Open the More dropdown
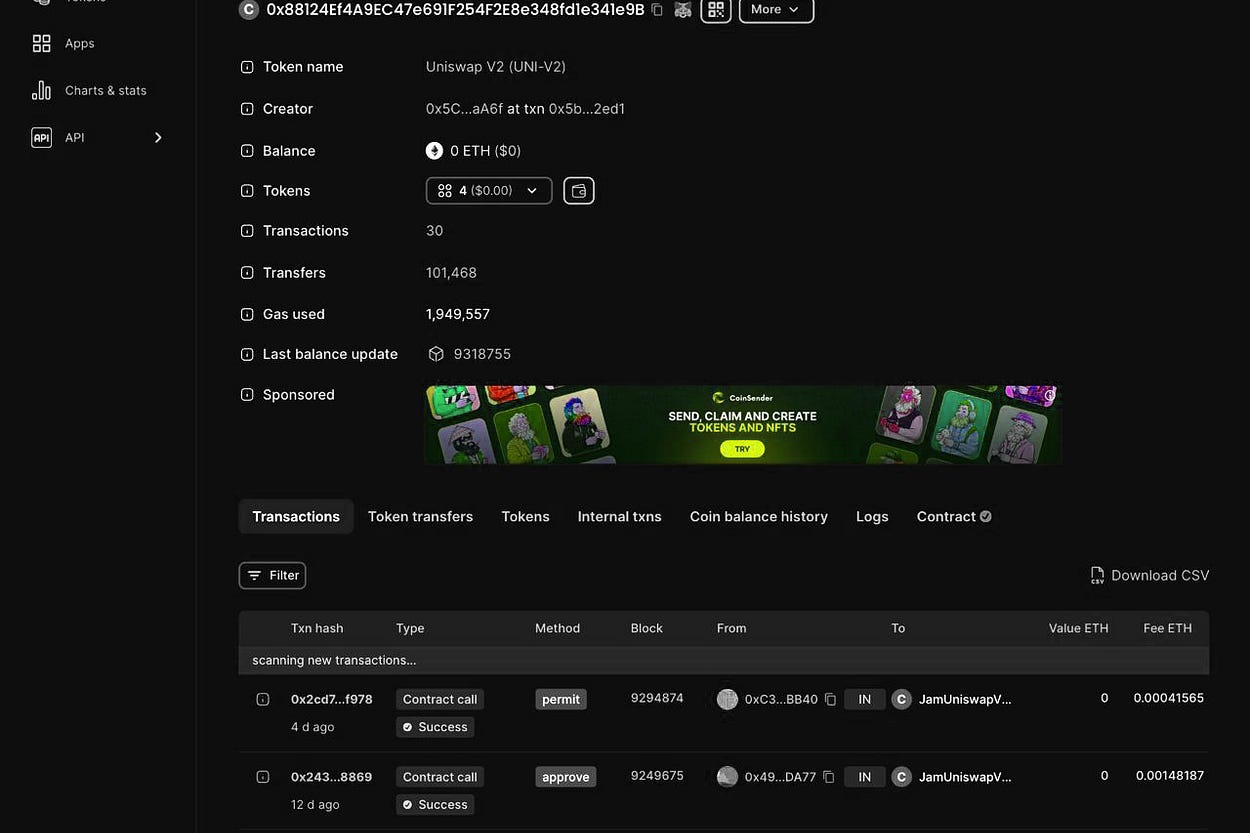Screen dimensions: 1250x833 click(x=776, y=10)
